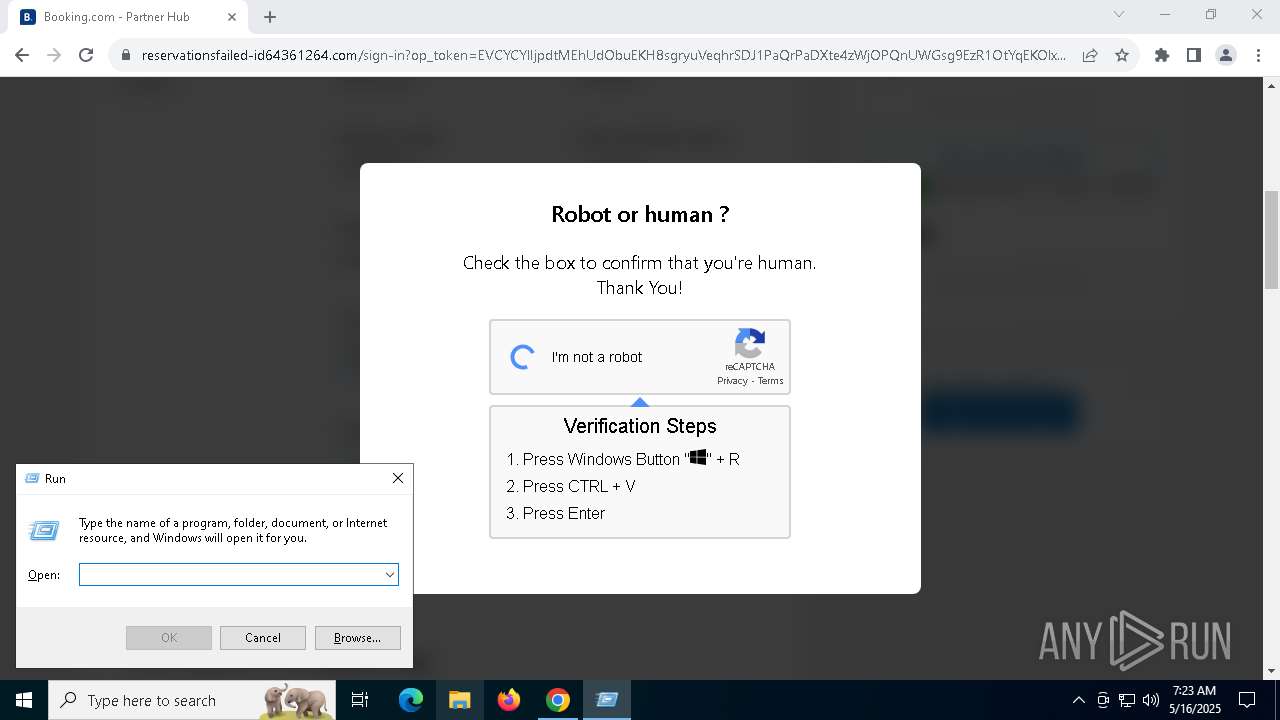Expand the Run dialog Open dropdown

pyautogui.click(x=389, y=574)
